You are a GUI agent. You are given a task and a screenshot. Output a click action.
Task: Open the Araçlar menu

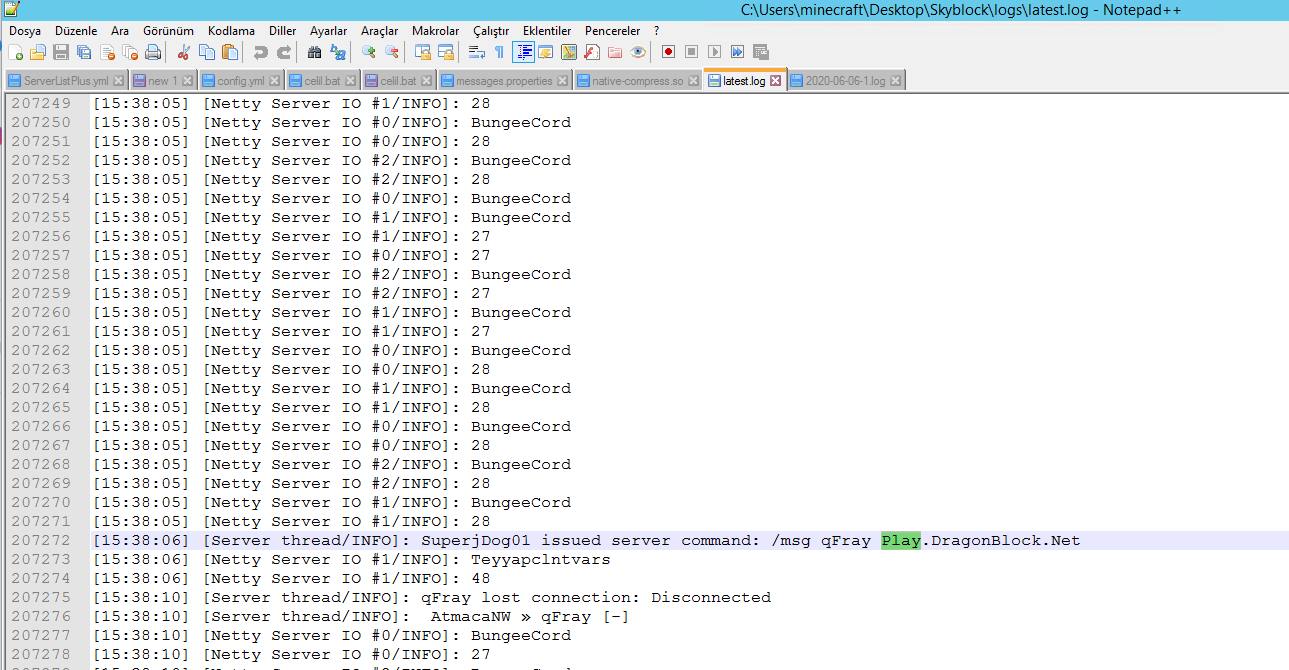coord(380,31)
